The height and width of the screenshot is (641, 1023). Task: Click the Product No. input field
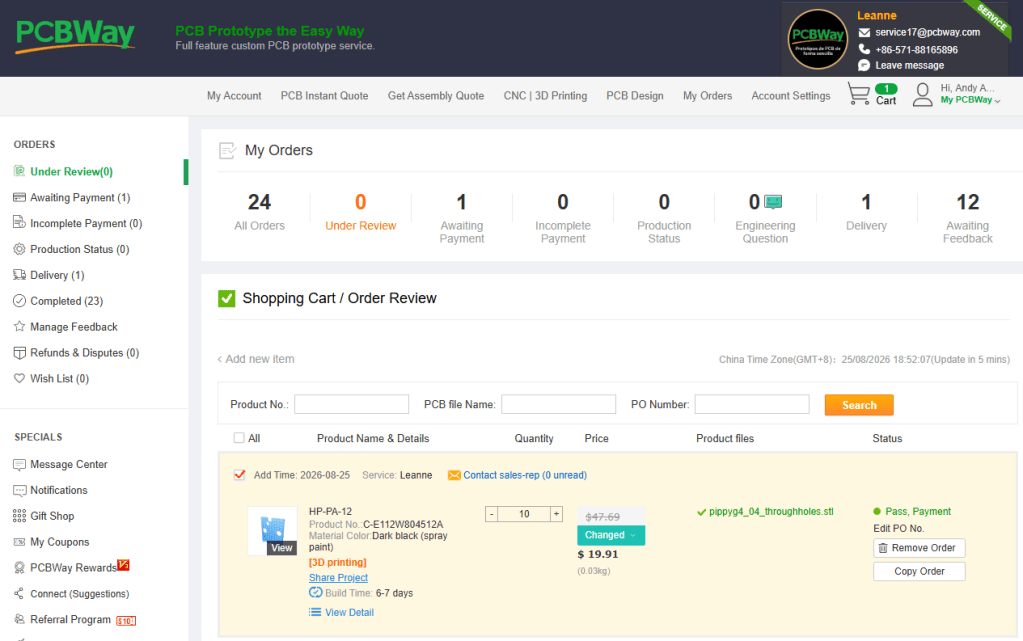pos(352,404)
